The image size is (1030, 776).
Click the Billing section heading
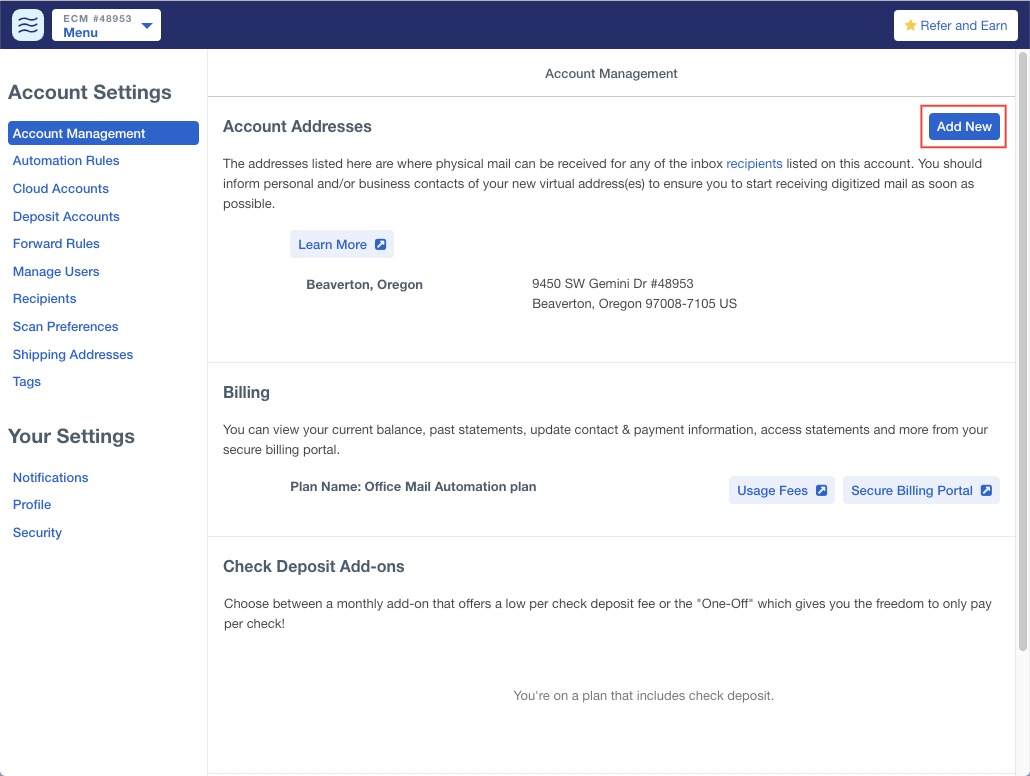(246, 392)
